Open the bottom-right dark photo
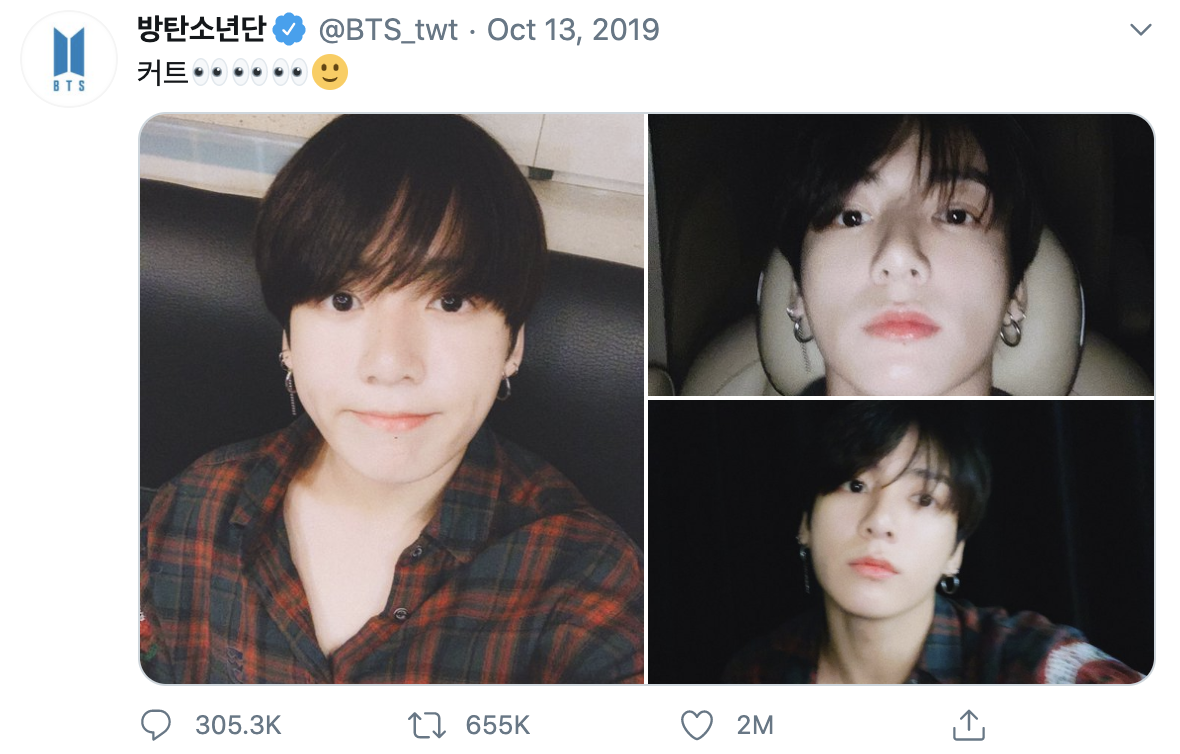The image size is (1180, 754). click(x=901, y=542)
